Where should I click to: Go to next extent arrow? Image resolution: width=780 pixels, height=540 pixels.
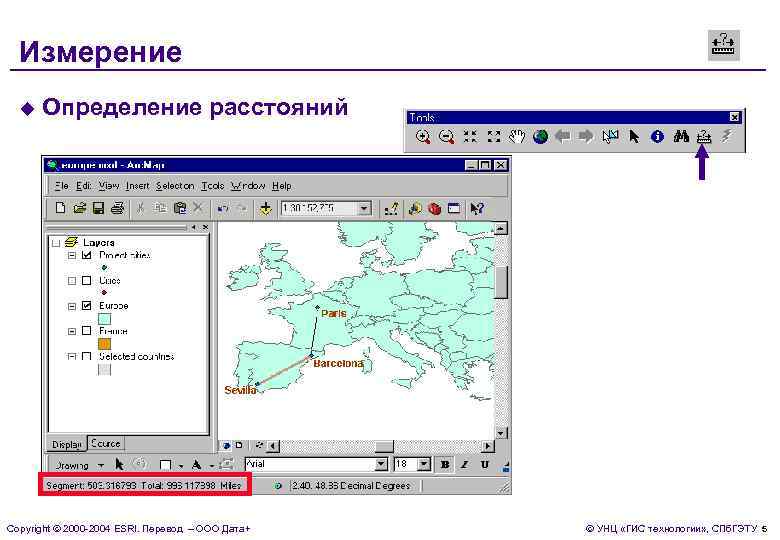pyautogui.click(x=586, y=136)
